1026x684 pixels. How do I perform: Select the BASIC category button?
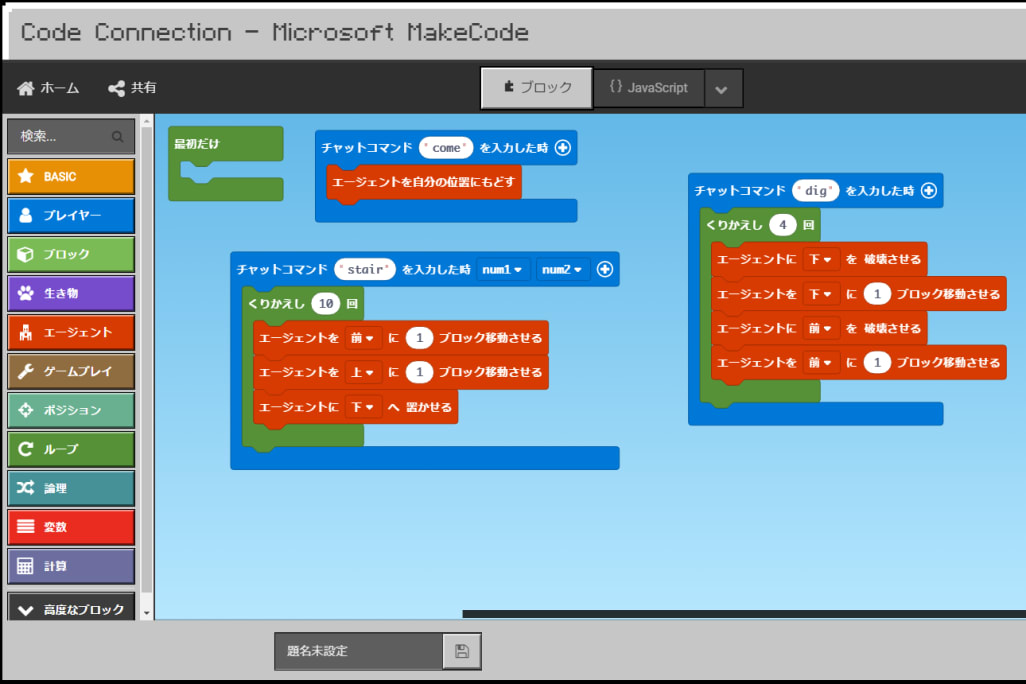pyautogui.click(x=71, y=176)
